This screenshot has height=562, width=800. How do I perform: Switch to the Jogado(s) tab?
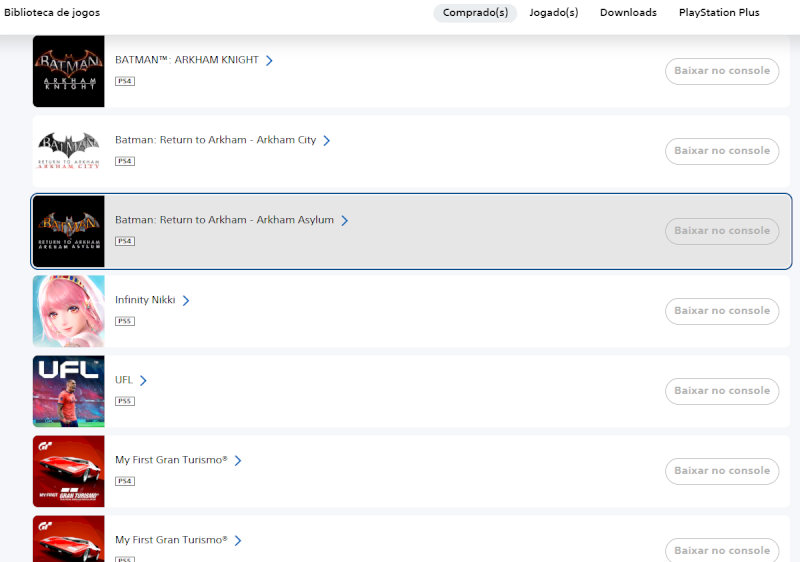[x=554, y=13]
